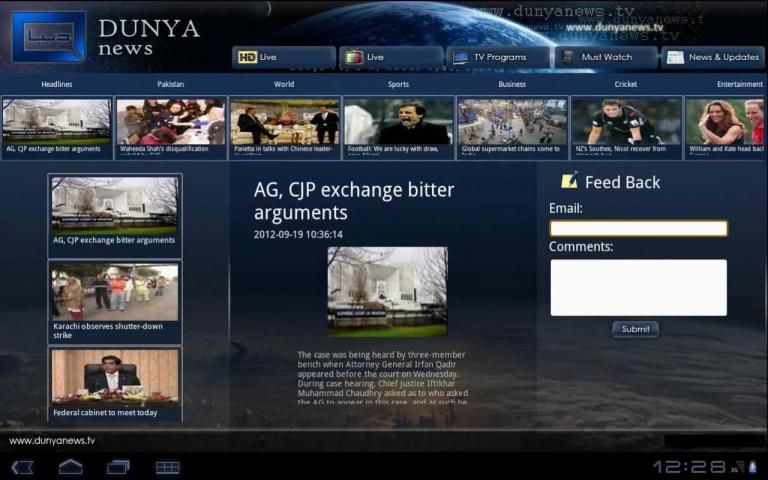Open the standard Live TV stream
Screen dimensions: 768x480
click(390, 57)
